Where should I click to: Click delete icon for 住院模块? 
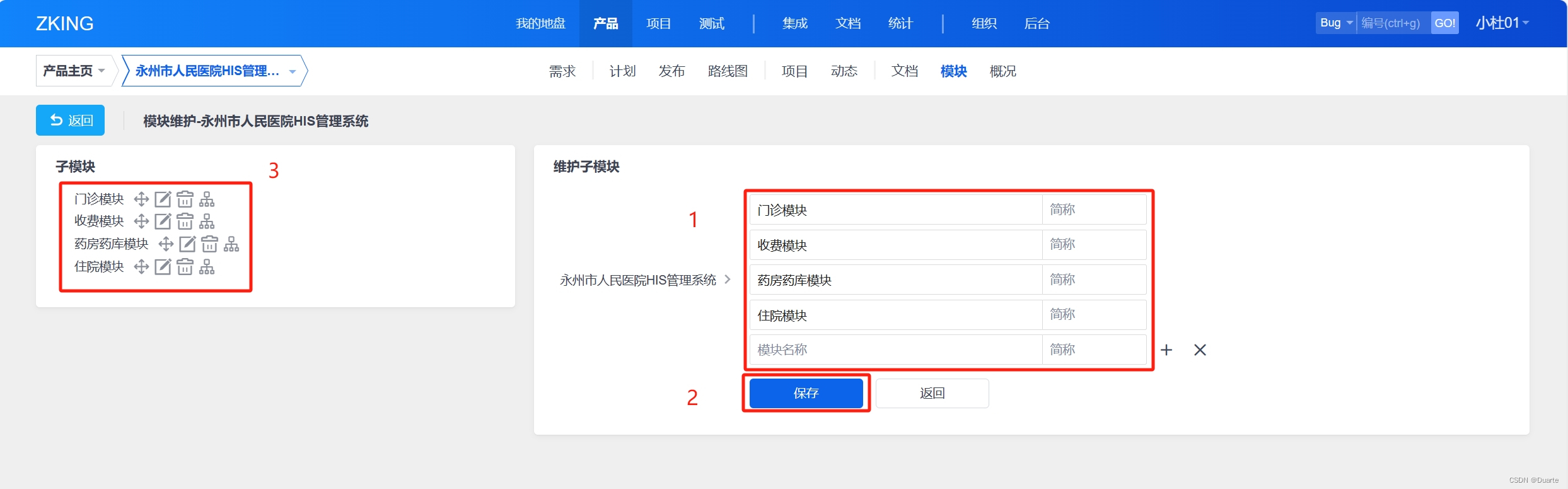click(x=185, y=267)
